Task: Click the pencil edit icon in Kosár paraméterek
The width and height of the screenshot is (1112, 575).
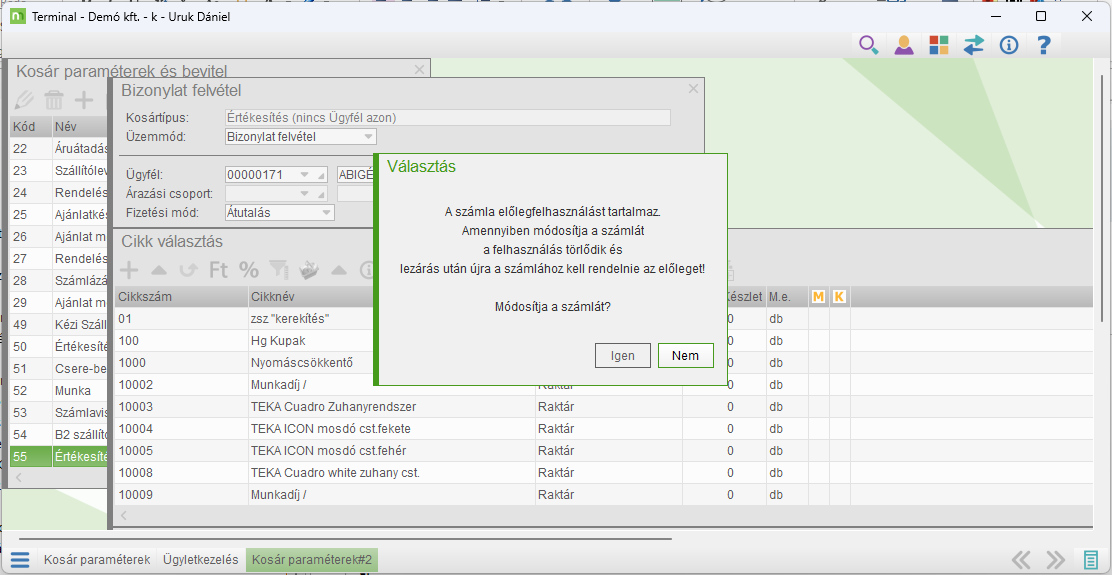Action: [x=23, y=100]
